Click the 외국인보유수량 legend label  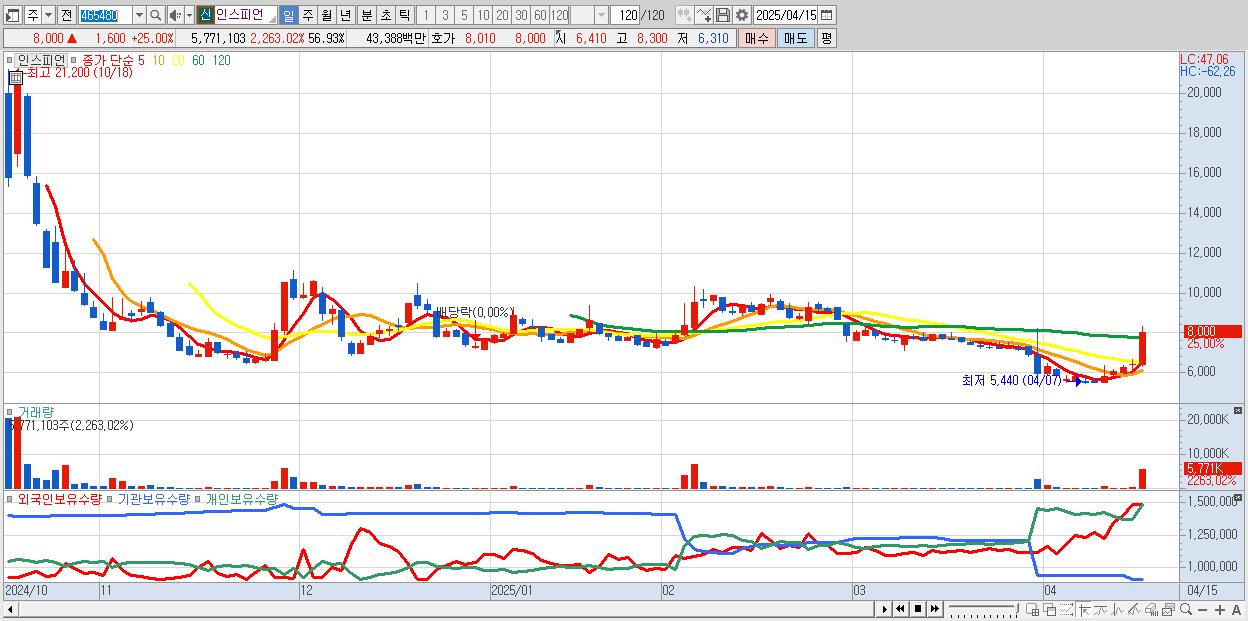tap(59, 498)
